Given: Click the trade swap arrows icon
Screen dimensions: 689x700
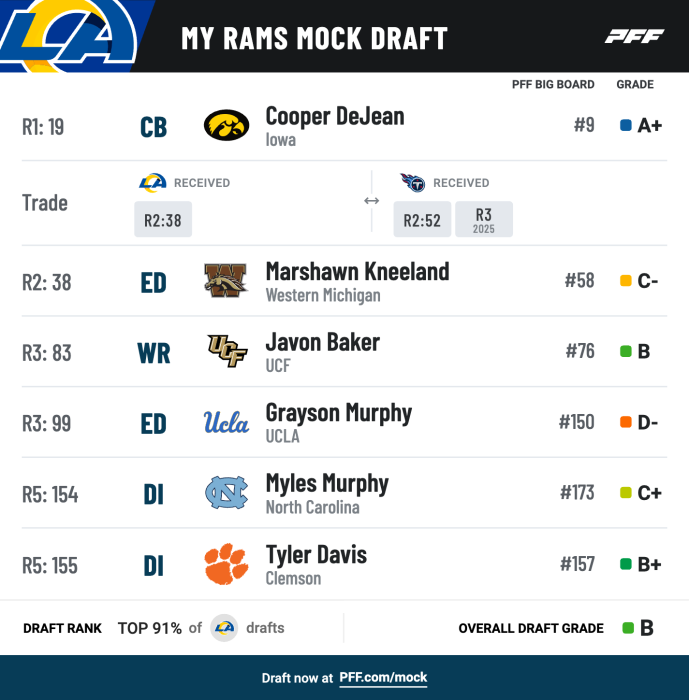Looking at the screenshot, I should [371, 201].
